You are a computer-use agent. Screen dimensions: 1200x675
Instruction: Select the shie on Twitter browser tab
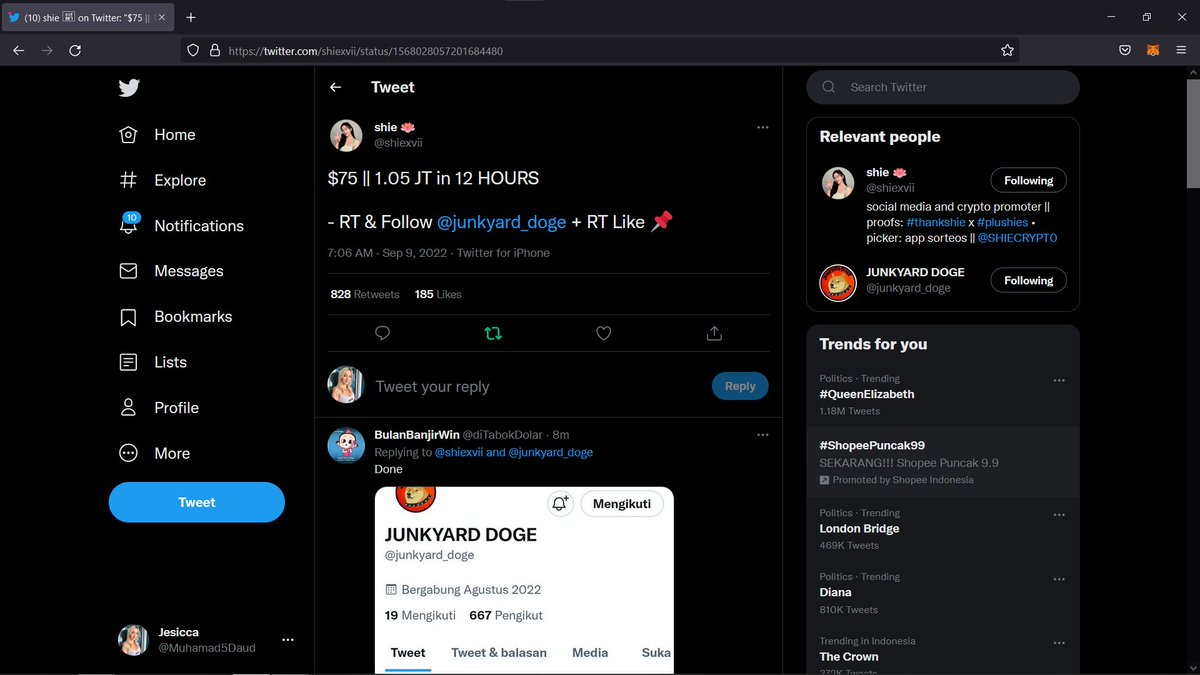pos(87,17)
